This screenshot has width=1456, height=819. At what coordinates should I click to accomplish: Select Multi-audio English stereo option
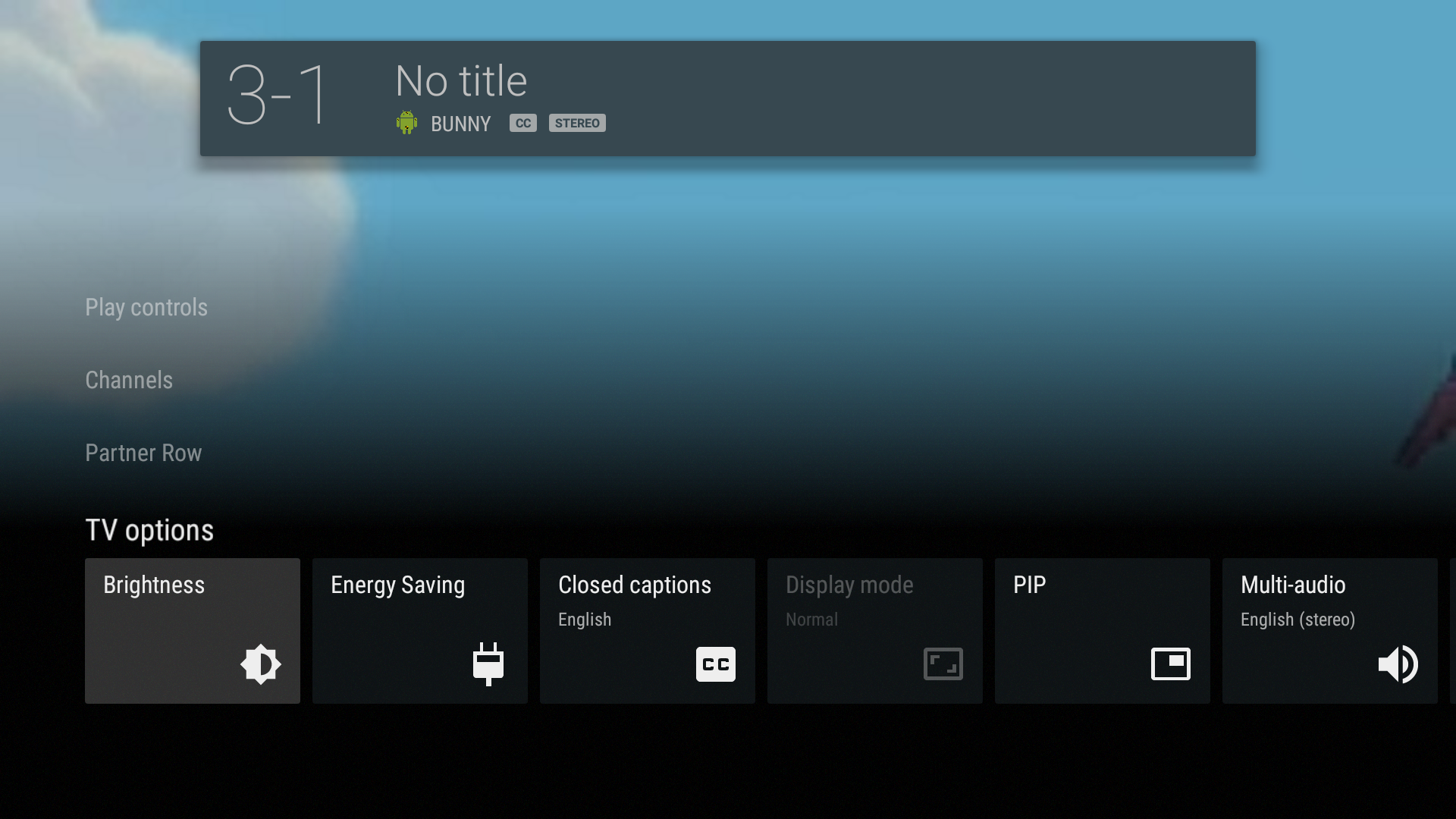(x=1329, y=630)
